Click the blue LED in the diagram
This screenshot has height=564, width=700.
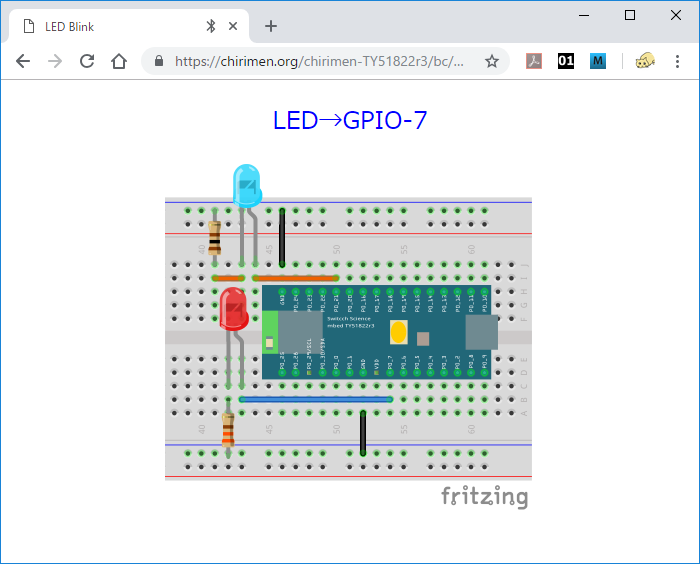coord(246,187)
